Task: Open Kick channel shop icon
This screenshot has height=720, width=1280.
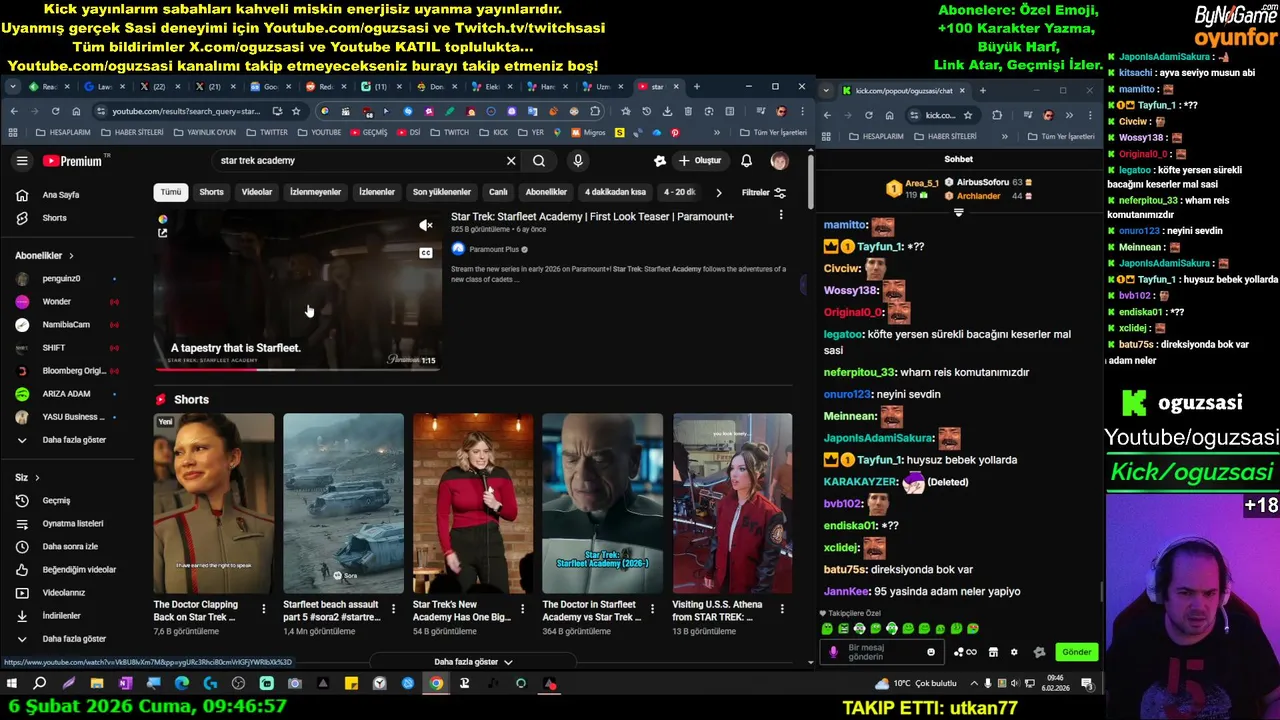Action: [993, 652]
